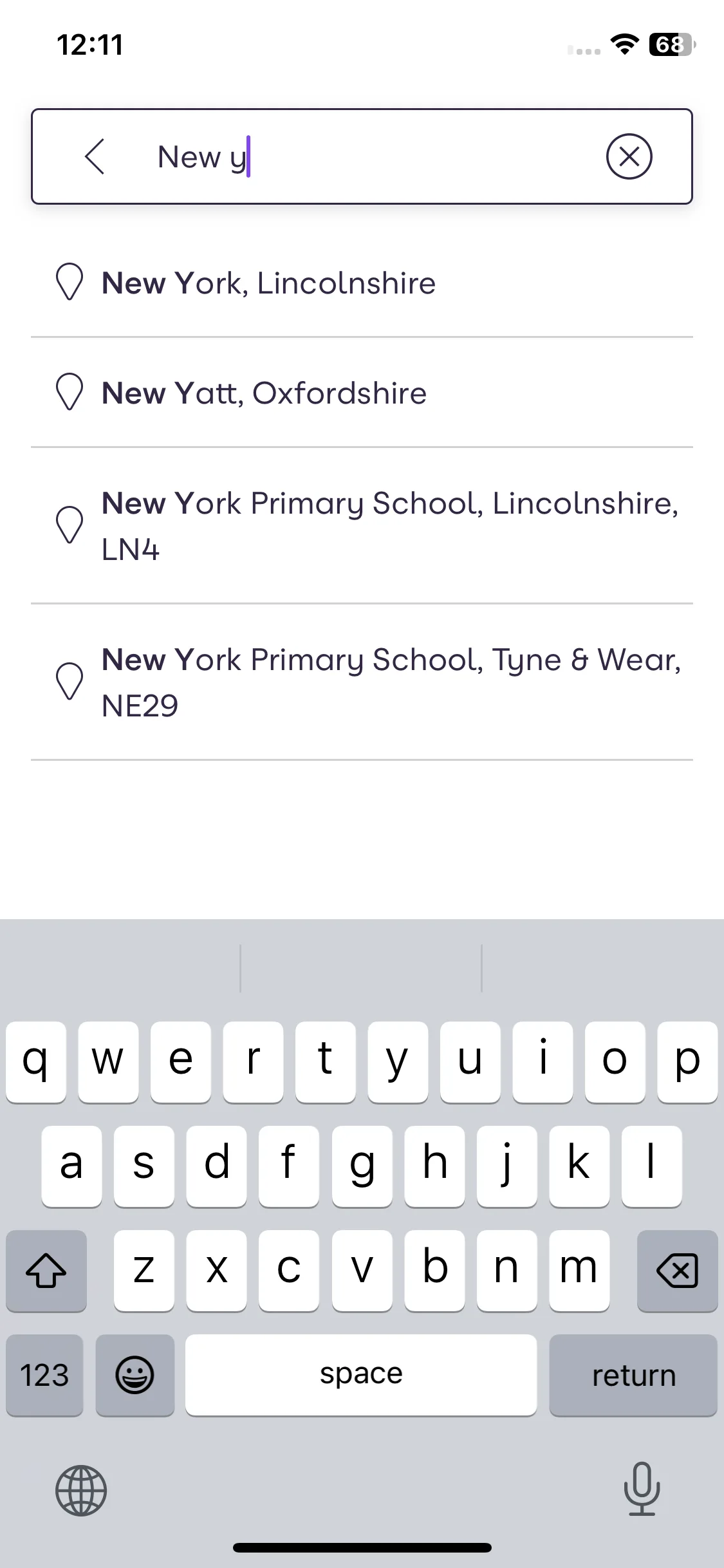Tap the 'r' key on keyboard
This screenshot has width=724, height=1568.
(253, 1061)
